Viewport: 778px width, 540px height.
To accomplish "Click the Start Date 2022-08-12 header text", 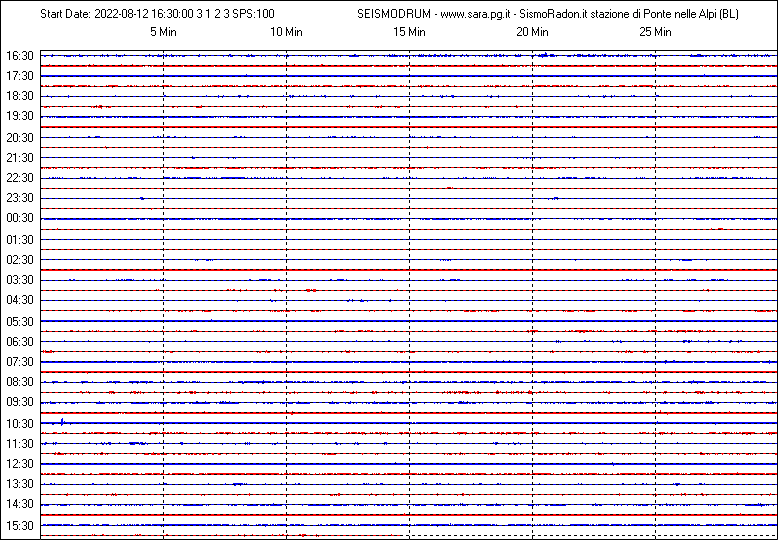I will (157, 14).
